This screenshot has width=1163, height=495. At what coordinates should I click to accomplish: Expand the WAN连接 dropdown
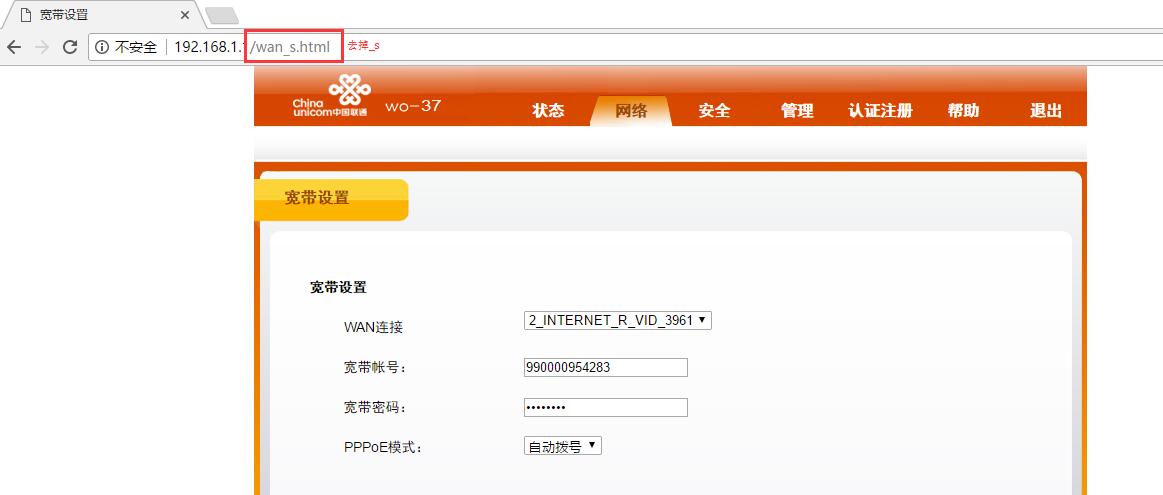[x=617, y=320]
